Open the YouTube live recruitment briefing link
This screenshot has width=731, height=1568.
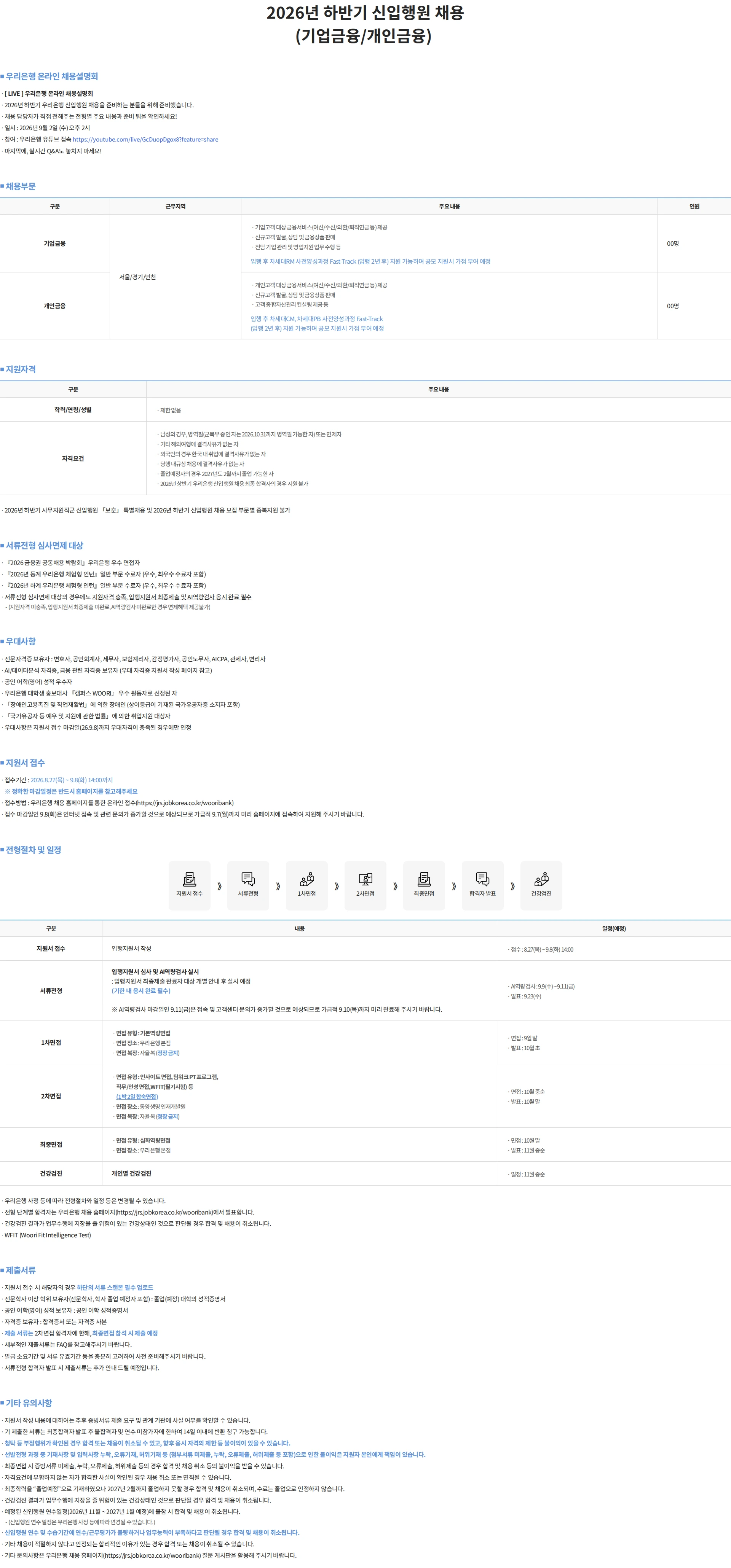(145, 139)
